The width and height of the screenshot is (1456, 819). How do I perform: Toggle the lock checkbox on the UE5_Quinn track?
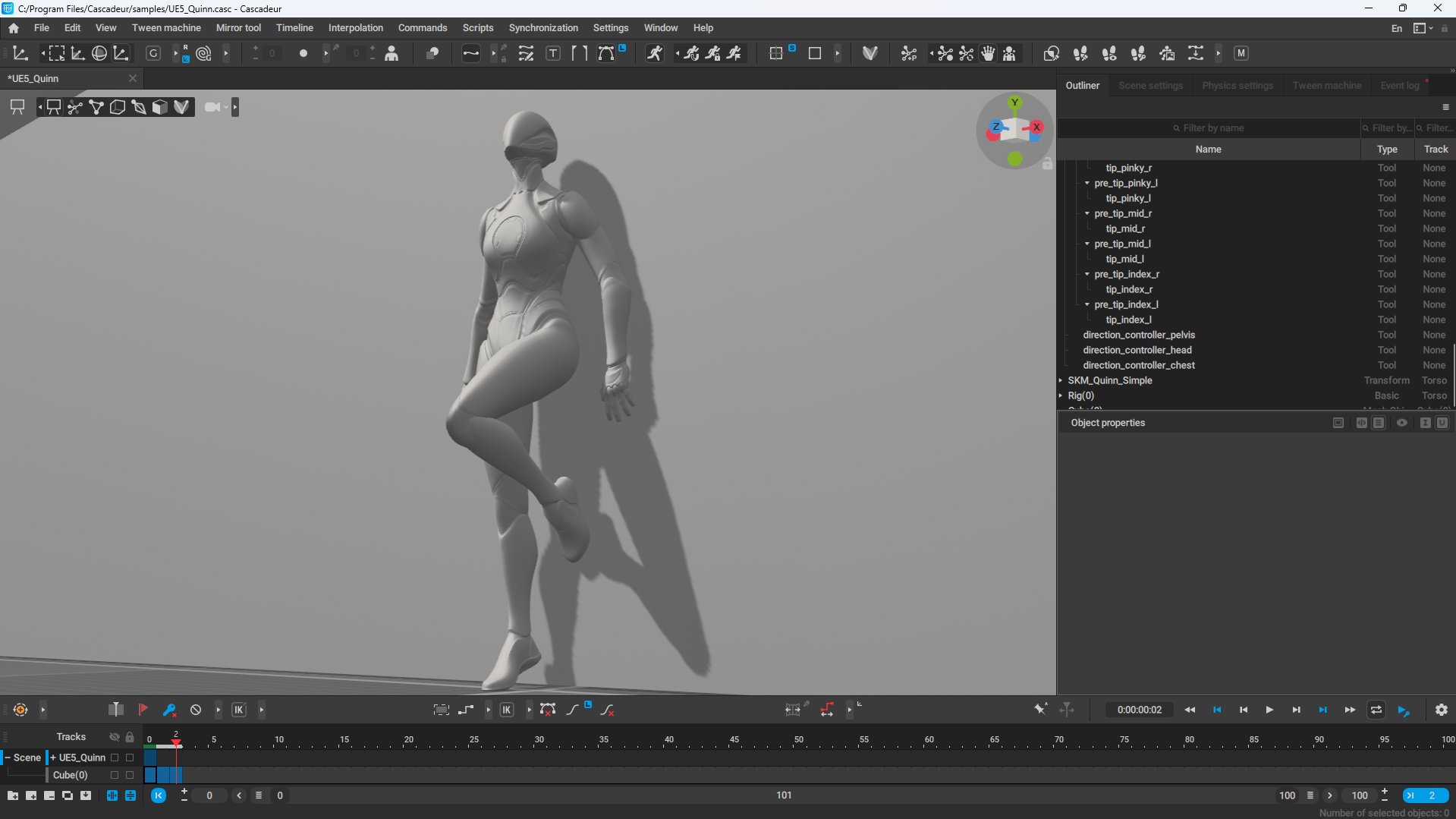click(x=130, y=758)
